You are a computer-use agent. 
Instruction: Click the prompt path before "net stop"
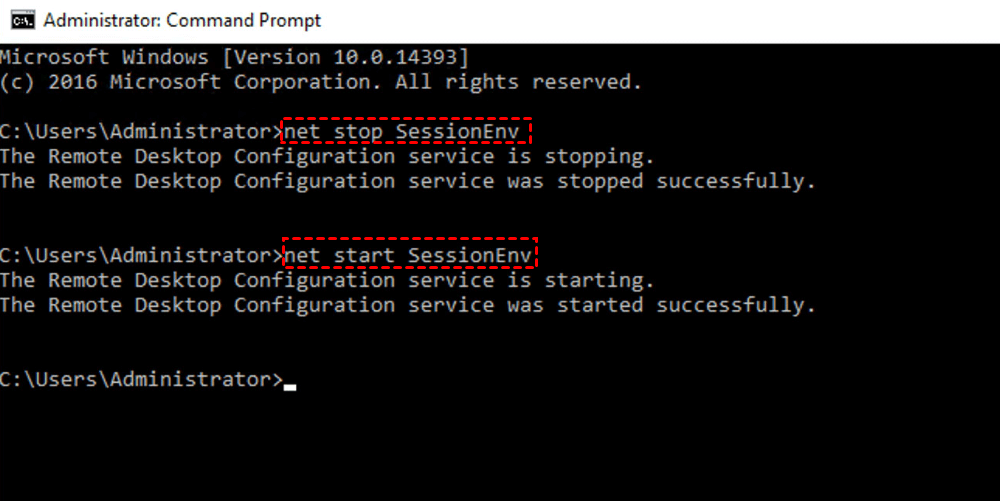point(141,132)
